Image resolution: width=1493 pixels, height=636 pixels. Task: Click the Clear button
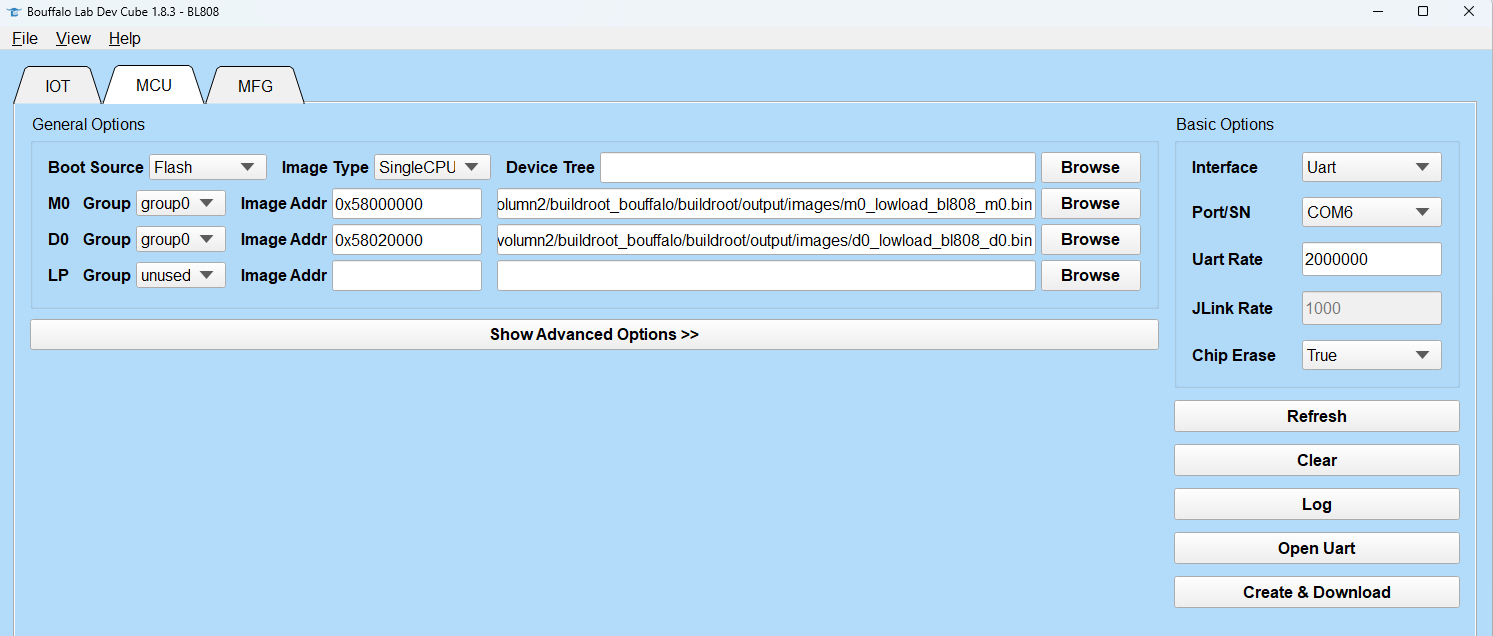pyautogui.click(x=1316, y=460)
